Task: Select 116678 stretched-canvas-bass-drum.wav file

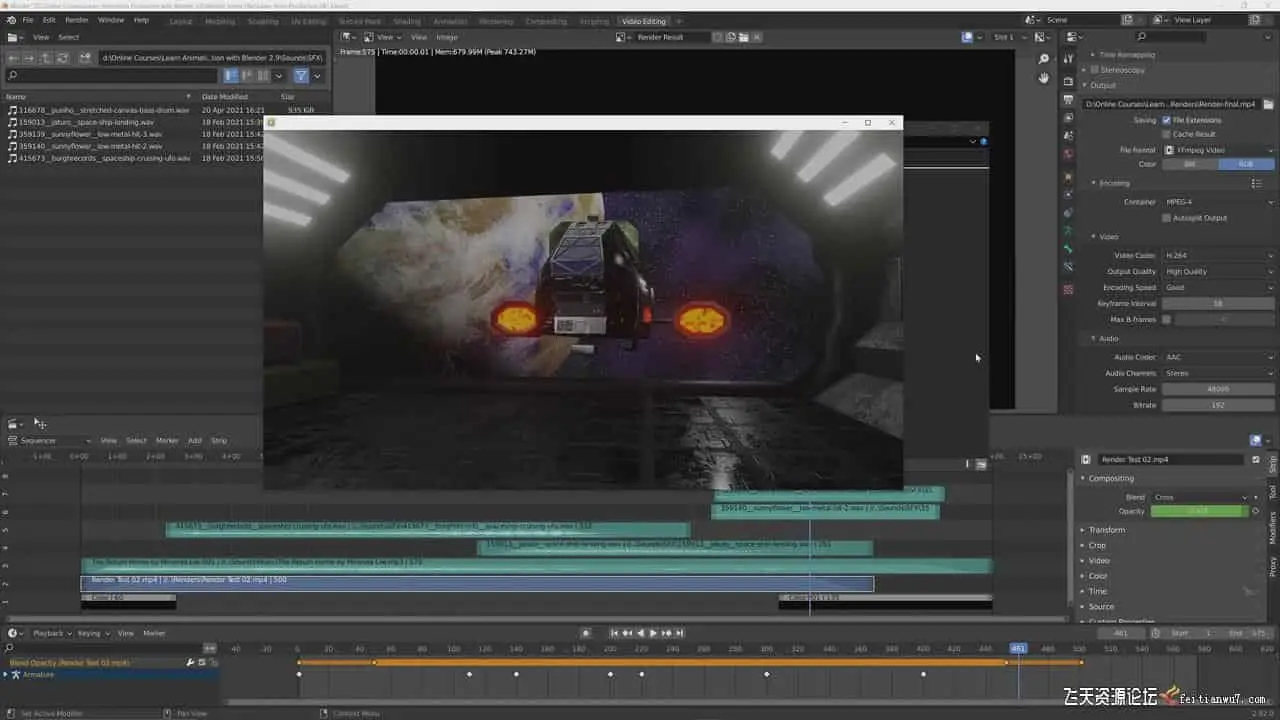Action: click(98, 110)
